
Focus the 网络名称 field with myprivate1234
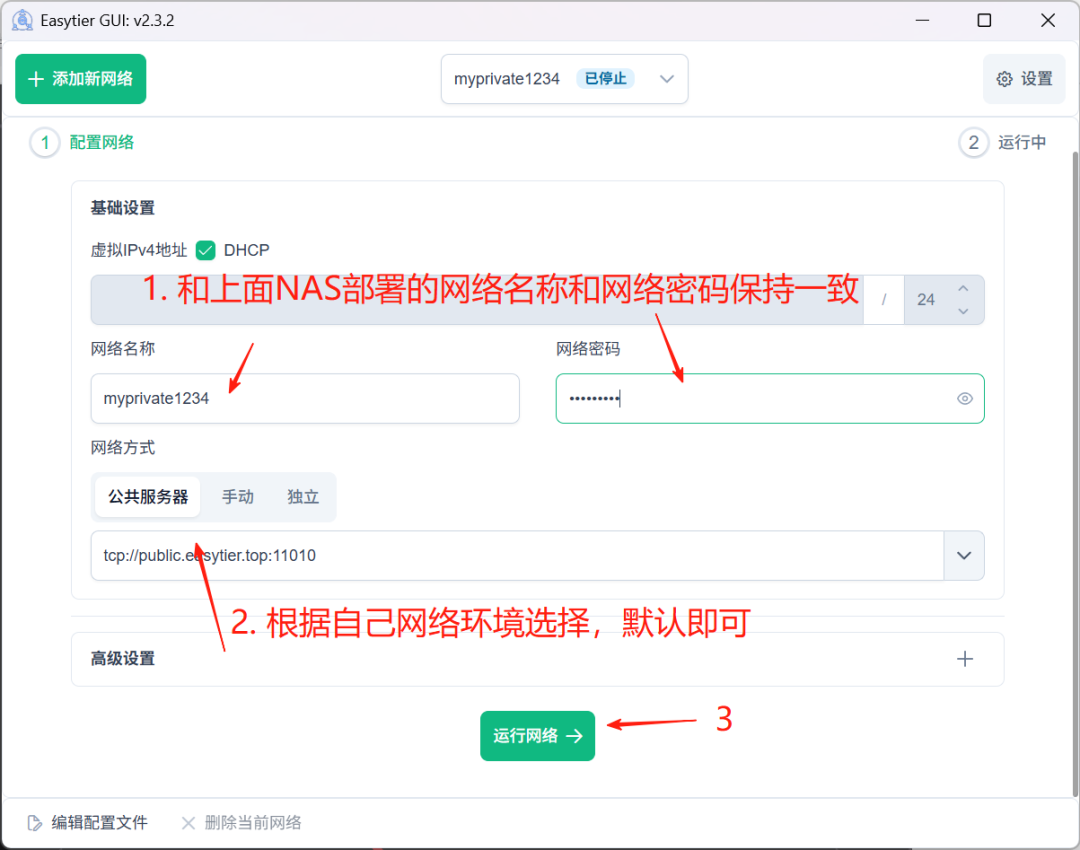[305, 399]
